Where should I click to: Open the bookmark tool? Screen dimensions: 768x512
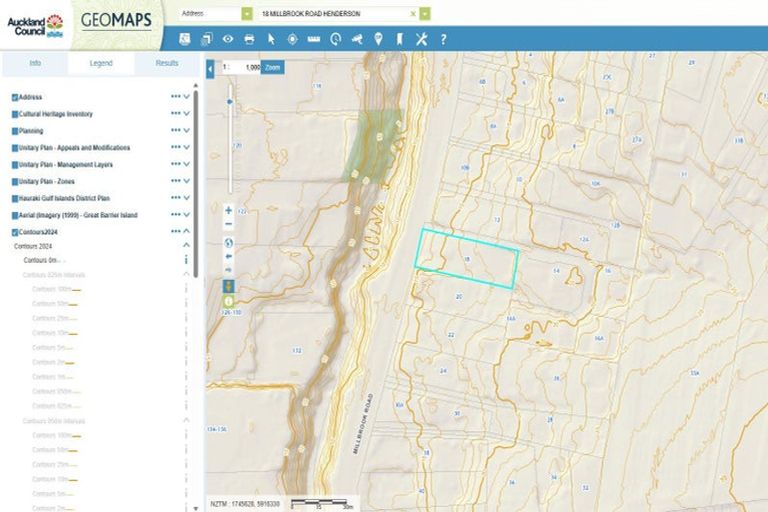399,39
